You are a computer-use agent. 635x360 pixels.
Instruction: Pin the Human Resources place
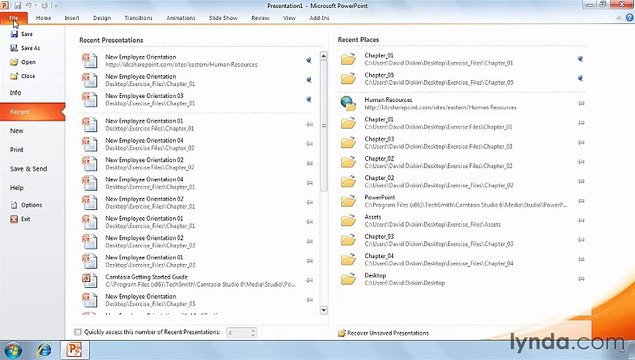(x=581, y=103)
